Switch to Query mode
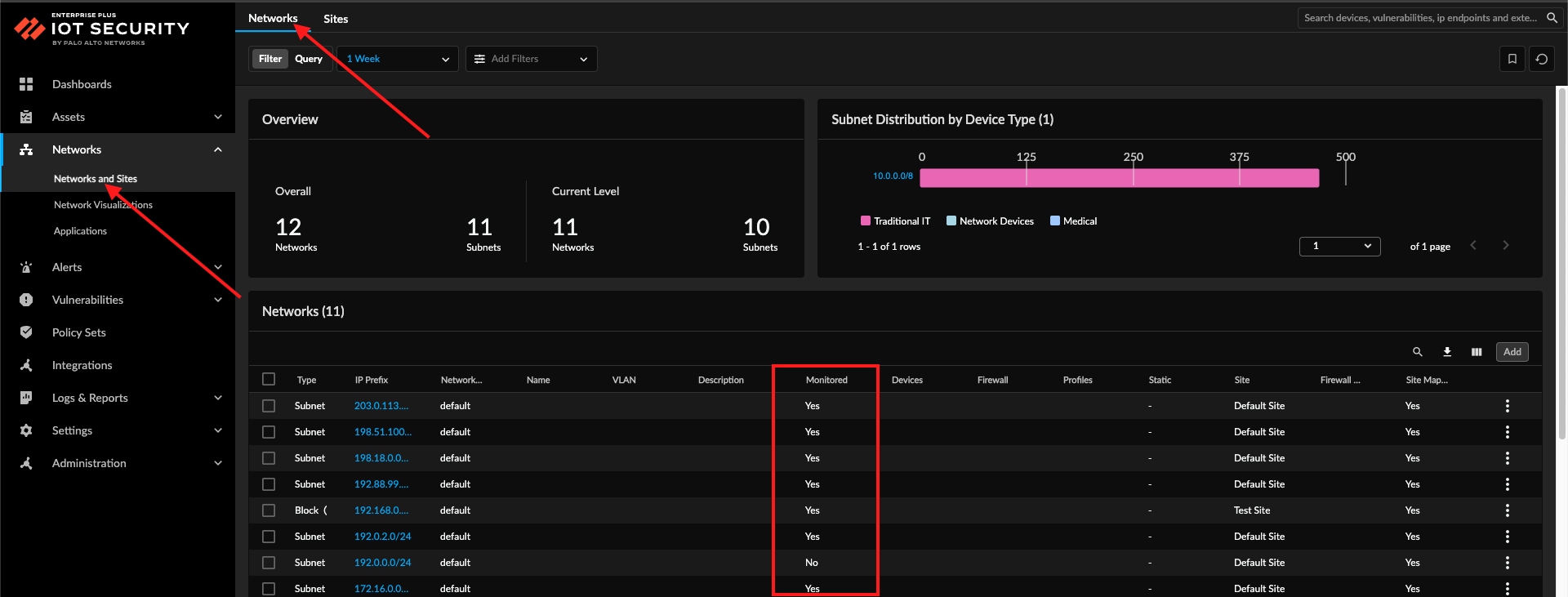1568x597 pixels. tap(309, 59)
